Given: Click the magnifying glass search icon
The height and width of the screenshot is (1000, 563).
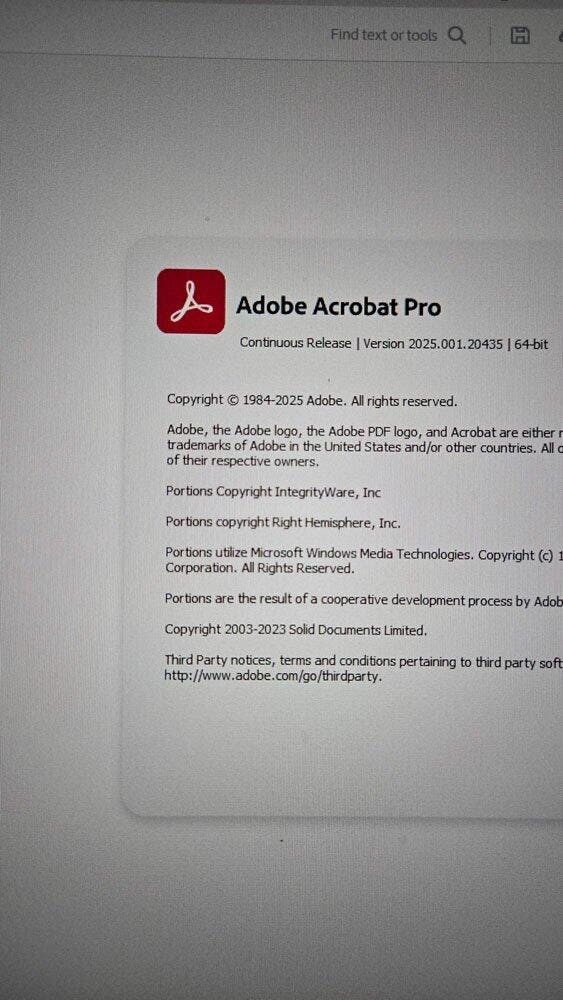Looking at the screenshot, I should pos(457,35).
